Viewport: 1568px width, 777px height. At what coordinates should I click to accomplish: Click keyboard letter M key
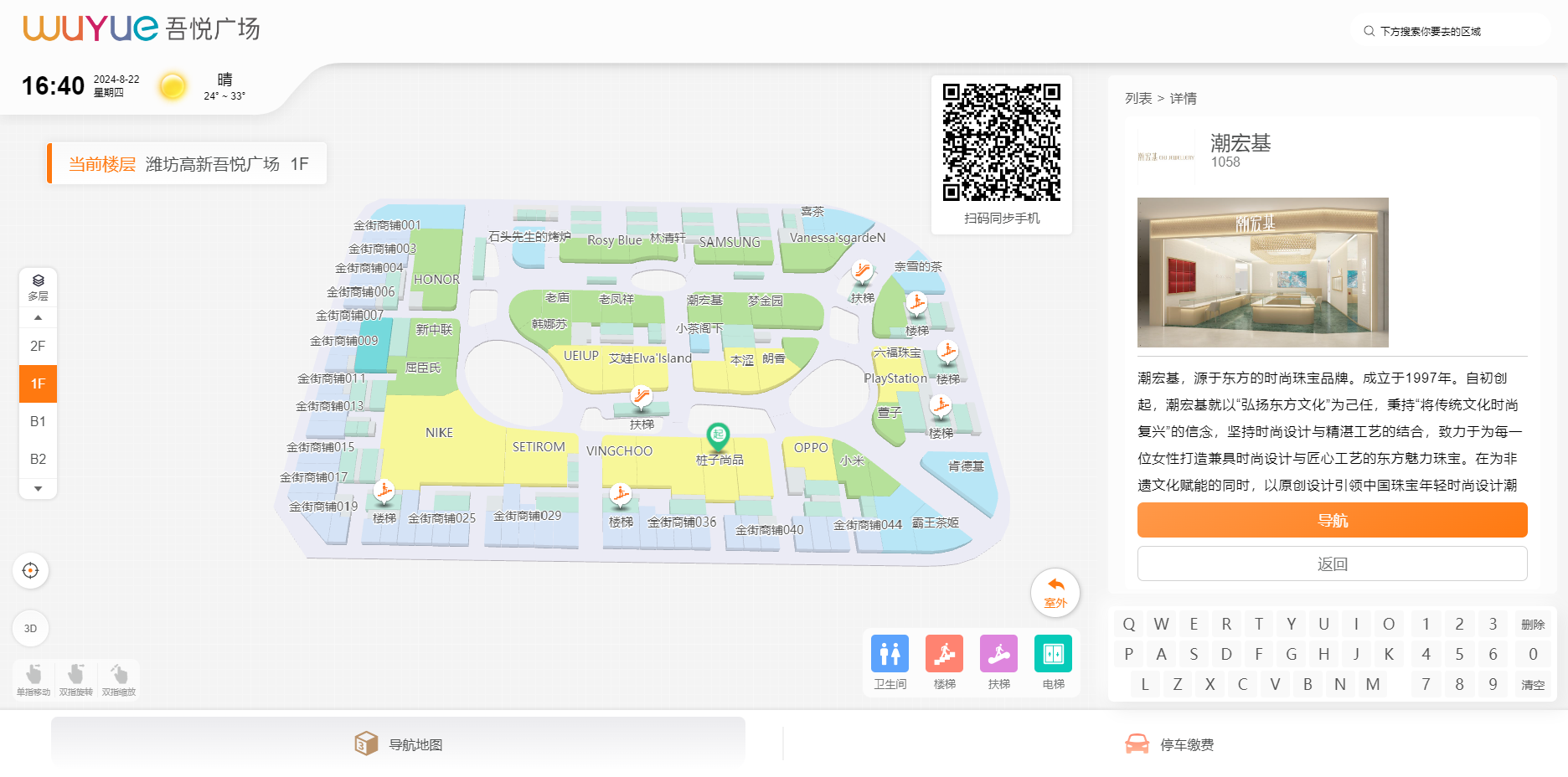(1372, 684)
